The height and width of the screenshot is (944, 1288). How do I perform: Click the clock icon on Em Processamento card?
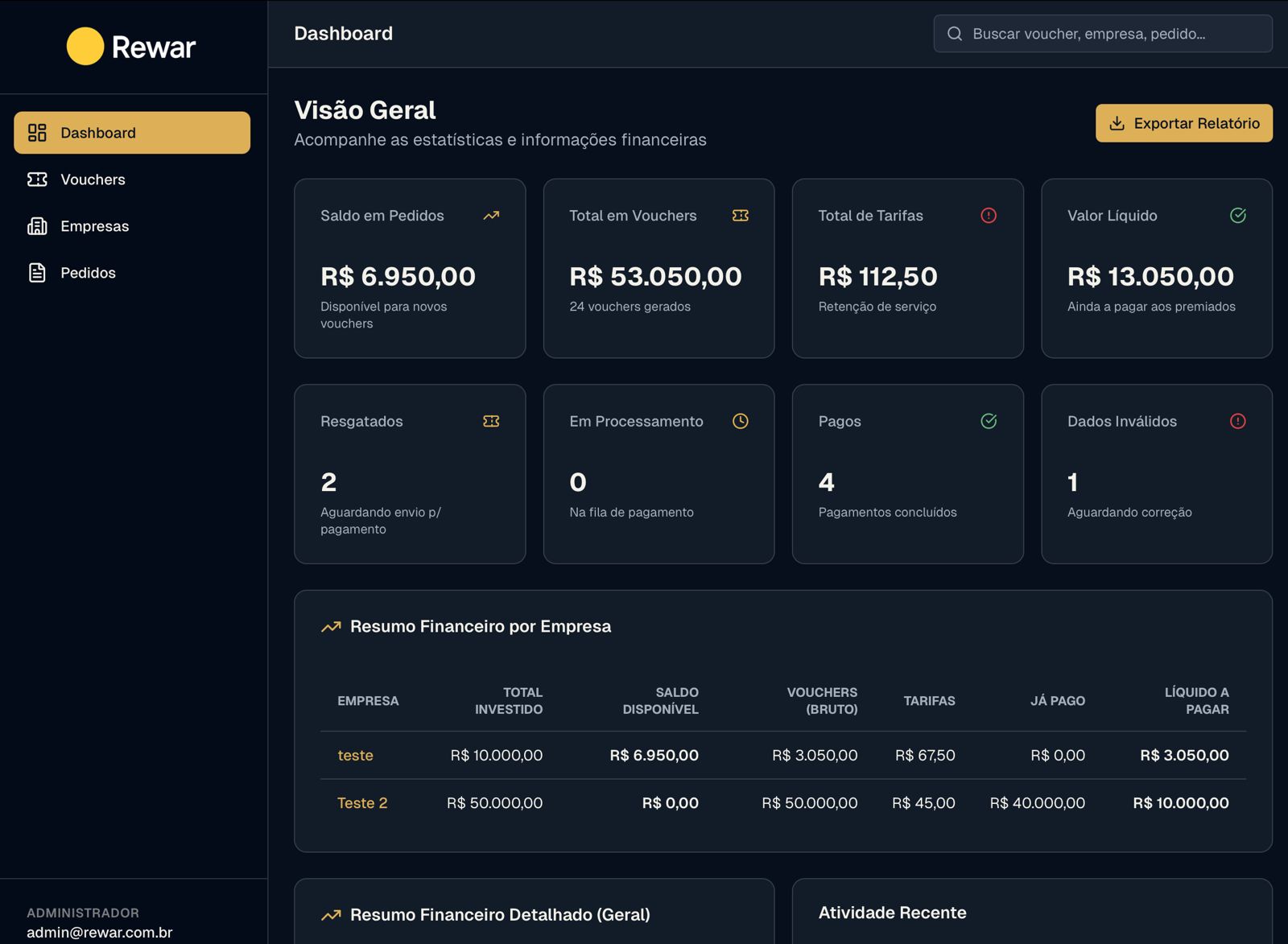(x=739, y=420)
